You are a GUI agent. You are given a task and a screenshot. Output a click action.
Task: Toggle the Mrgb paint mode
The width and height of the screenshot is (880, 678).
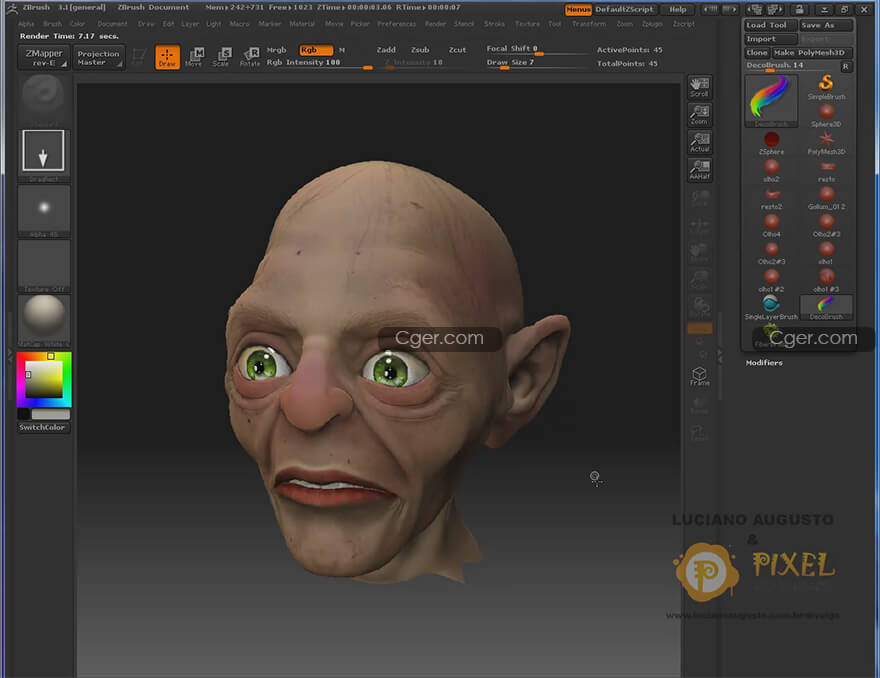(276, 50)
